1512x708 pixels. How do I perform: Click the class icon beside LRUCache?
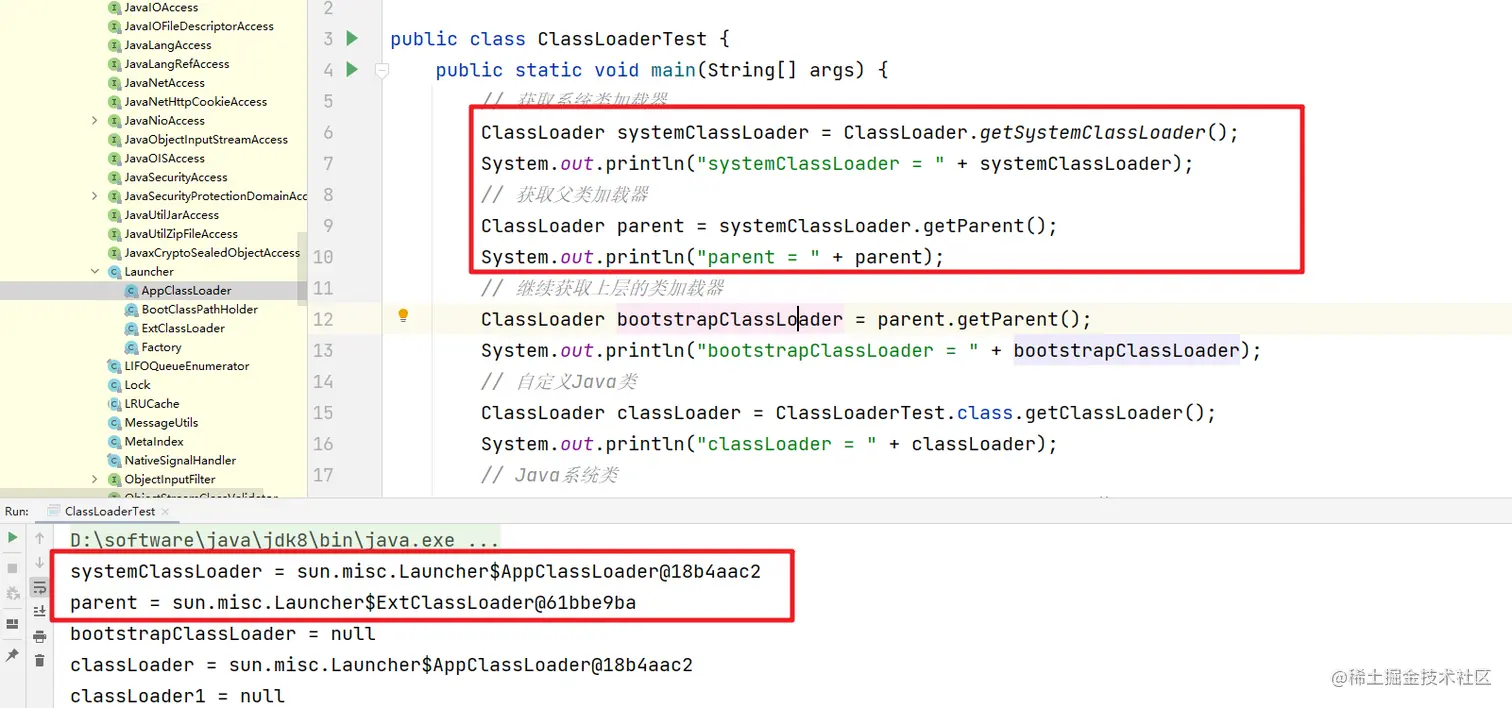[114, 404]
